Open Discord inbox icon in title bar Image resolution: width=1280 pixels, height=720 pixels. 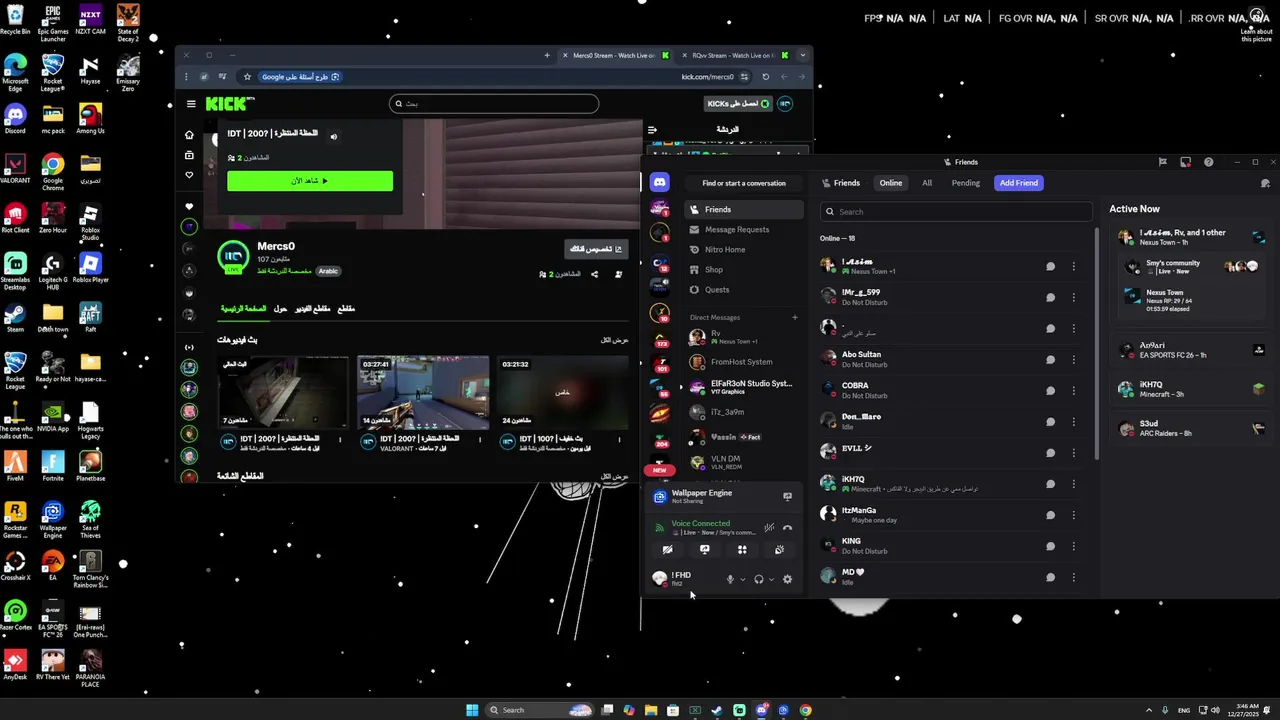click(x=1185, y=162)
